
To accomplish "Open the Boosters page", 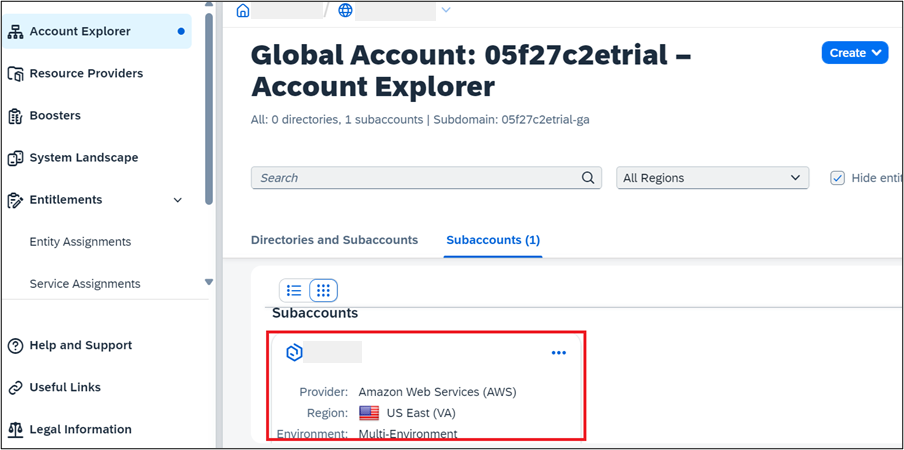I will pyautogui.click(x=55, y=115).
